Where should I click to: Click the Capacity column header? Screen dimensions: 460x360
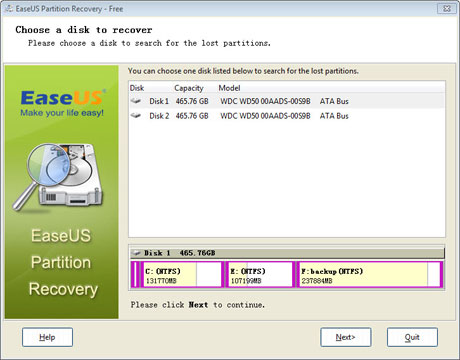click(x=189, y=88)
